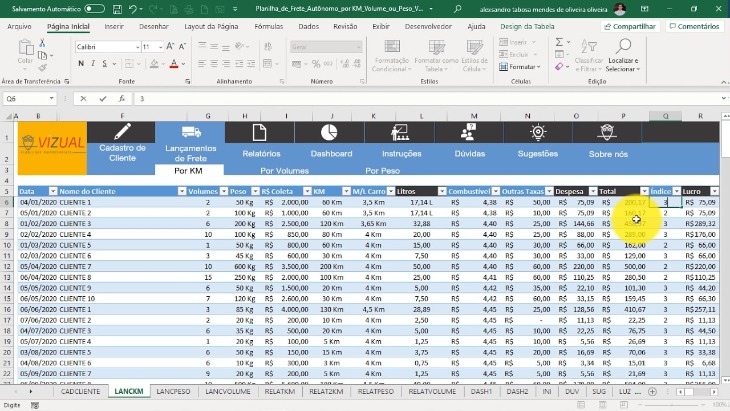This screenshot has height=411, width=730.
Task: Open the Design da Tabela tab
Action: (x=527, y=27)
